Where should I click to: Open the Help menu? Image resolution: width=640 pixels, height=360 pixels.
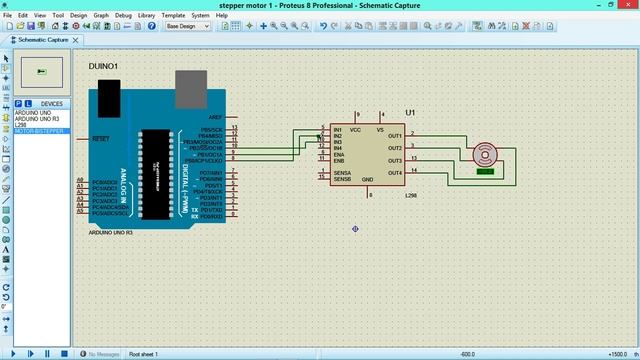click(222, 16)
